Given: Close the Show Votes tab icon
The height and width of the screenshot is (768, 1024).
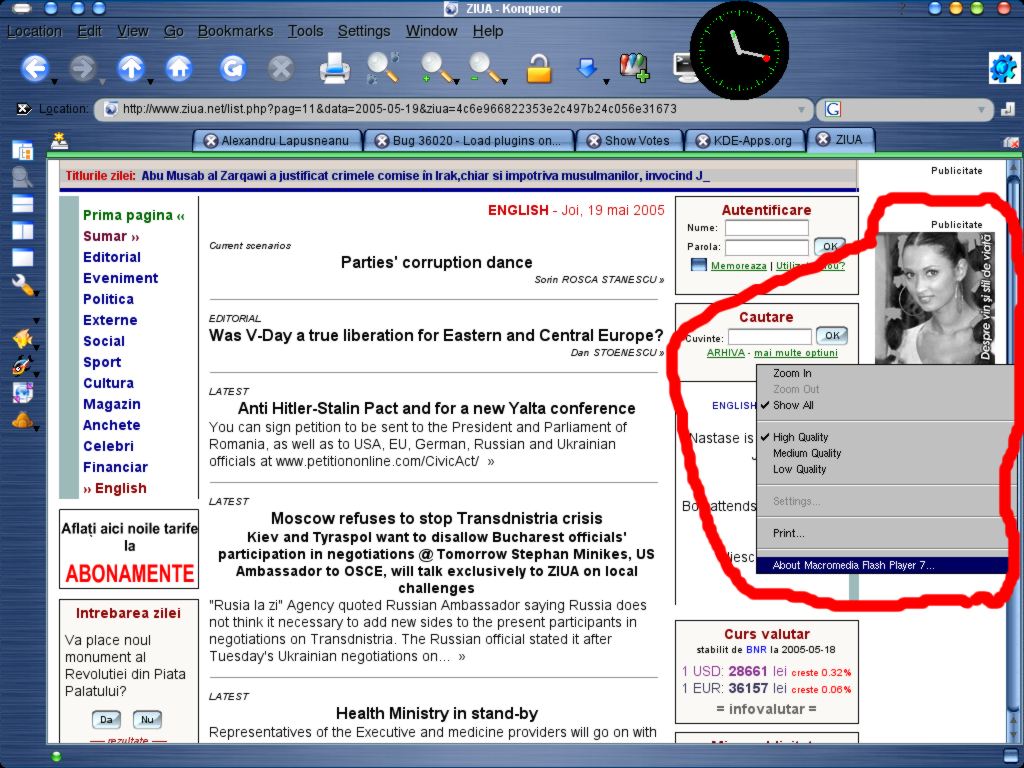Looking at the screenshot, I should point(594,140).
